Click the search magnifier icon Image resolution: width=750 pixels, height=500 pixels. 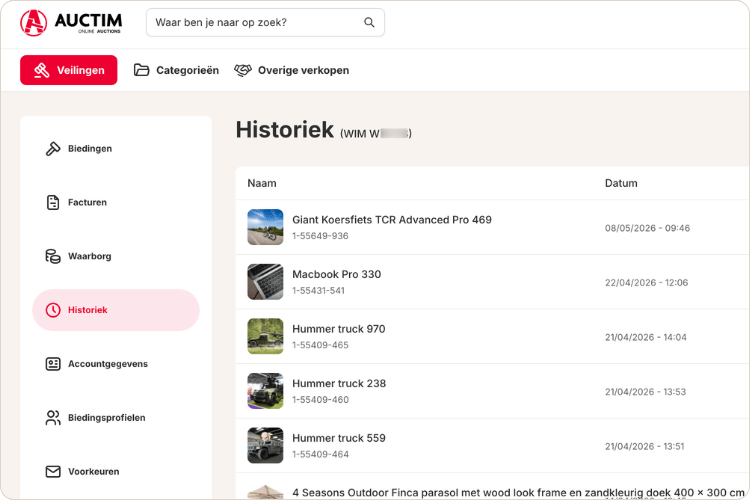pos(369,22)
